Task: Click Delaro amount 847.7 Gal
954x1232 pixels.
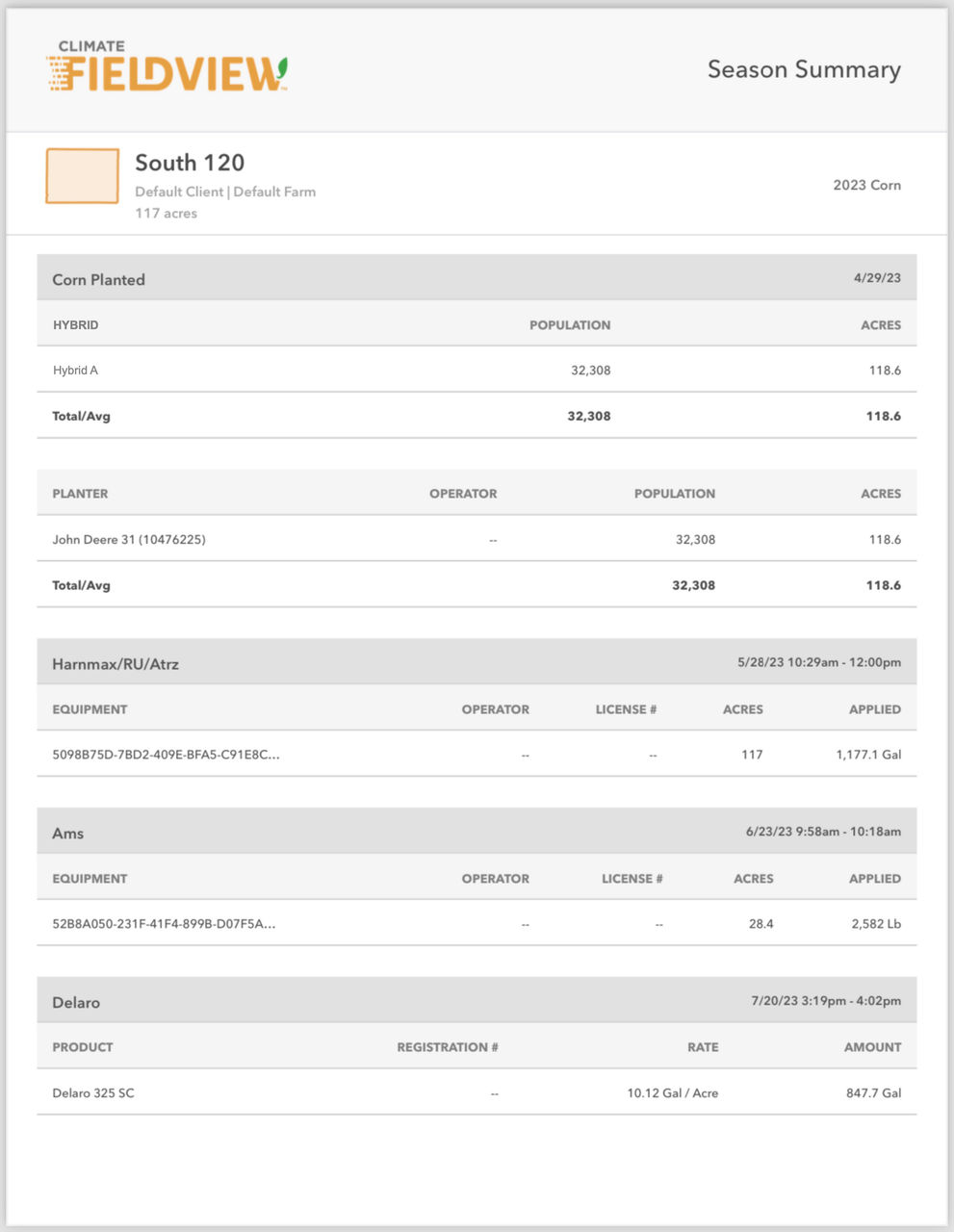Action: tap(874, 1093)
